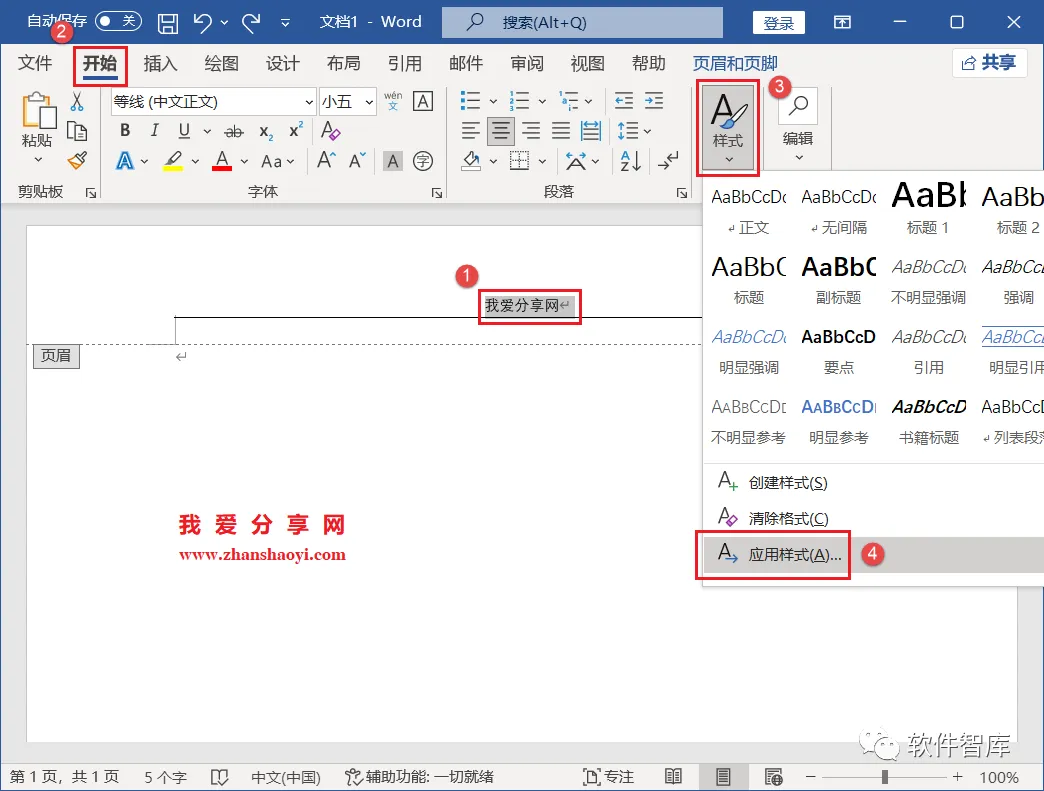Increase paragraph indent
The width and height of the screenshot is (1044, 791).
pyautogui.click(x=654, y=101)
